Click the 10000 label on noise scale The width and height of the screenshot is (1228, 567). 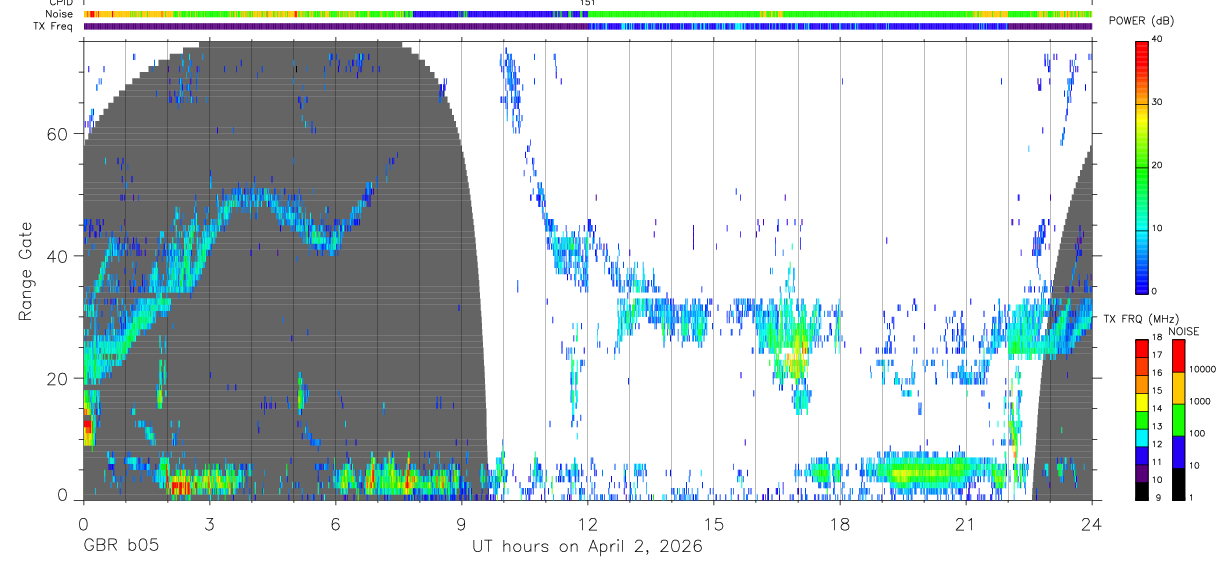[x=1201, y=369]
